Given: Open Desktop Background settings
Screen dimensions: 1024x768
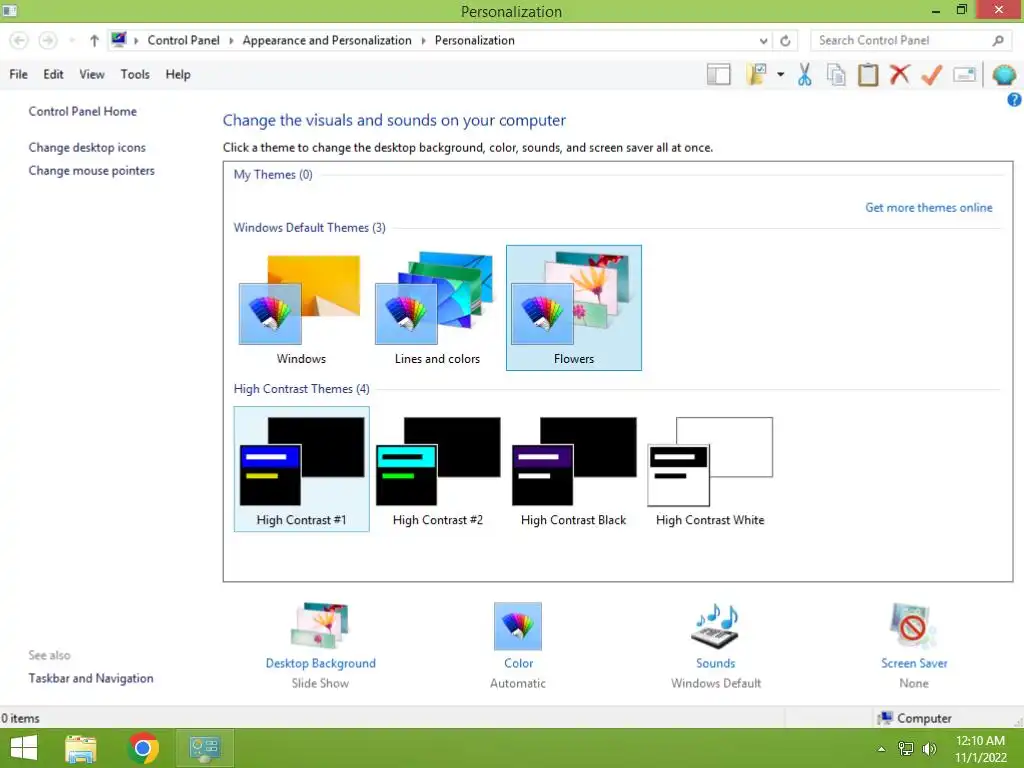Looking at the screenshot, I should 321,626.
